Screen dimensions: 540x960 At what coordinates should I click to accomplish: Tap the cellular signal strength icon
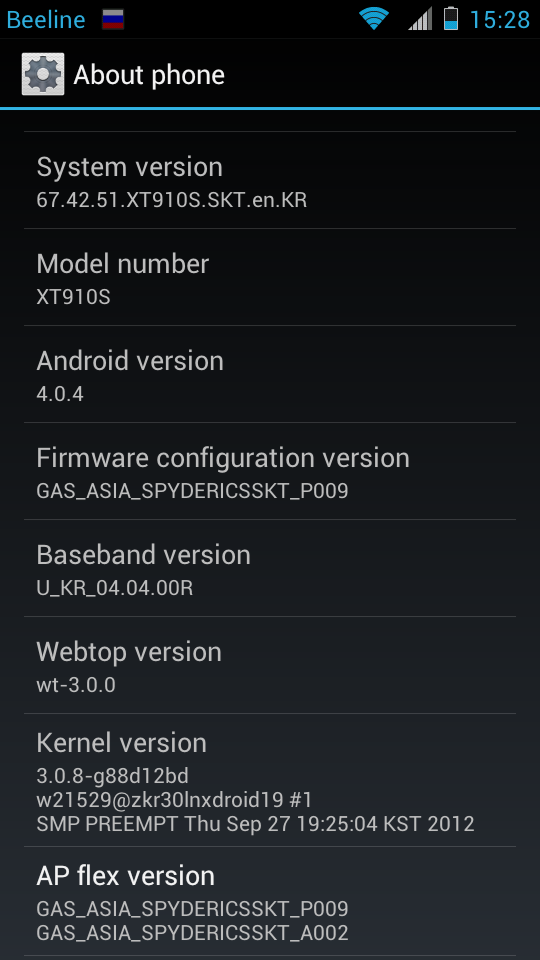pyautogui.click(x=420, y=19)
